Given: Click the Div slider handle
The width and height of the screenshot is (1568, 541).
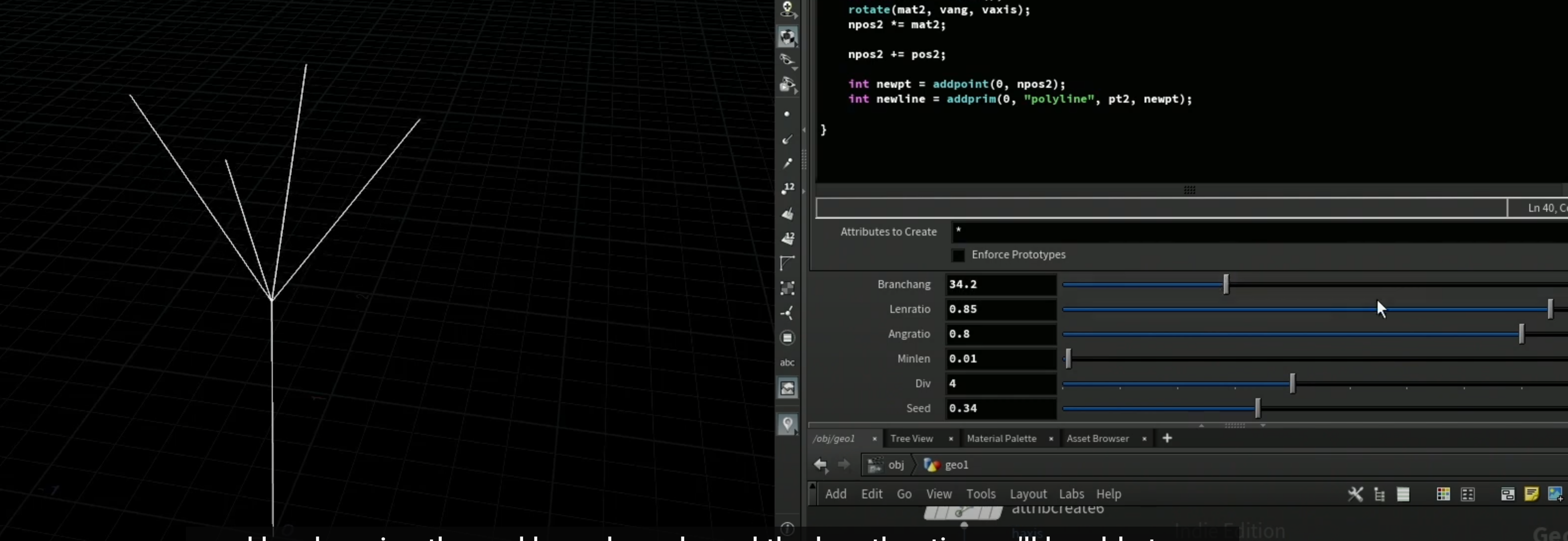Looking at the screenshot, I should click(x=1292, y=383).
